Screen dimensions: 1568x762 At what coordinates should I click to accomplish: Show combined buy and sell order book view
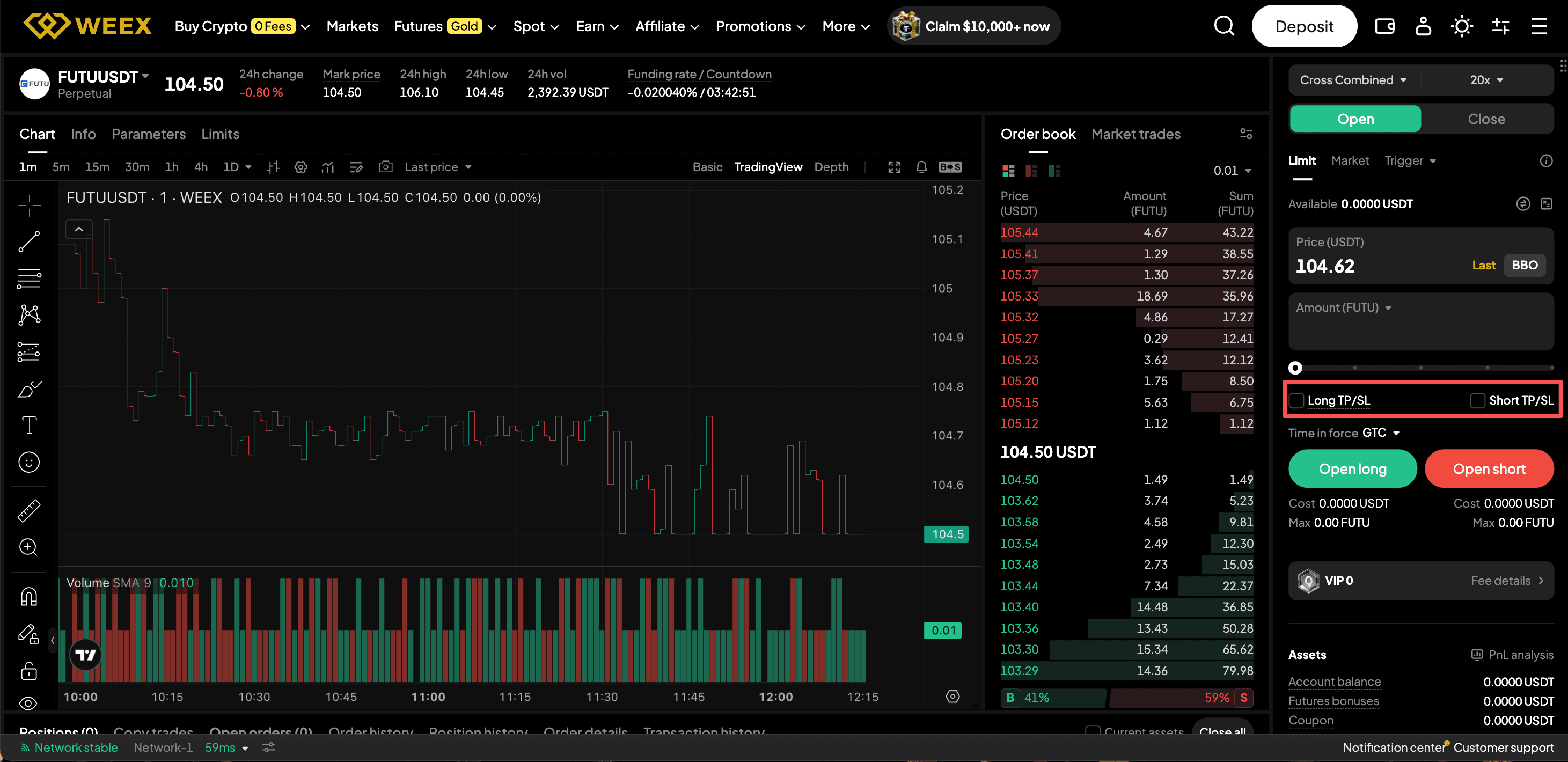tap(1008, 171)
